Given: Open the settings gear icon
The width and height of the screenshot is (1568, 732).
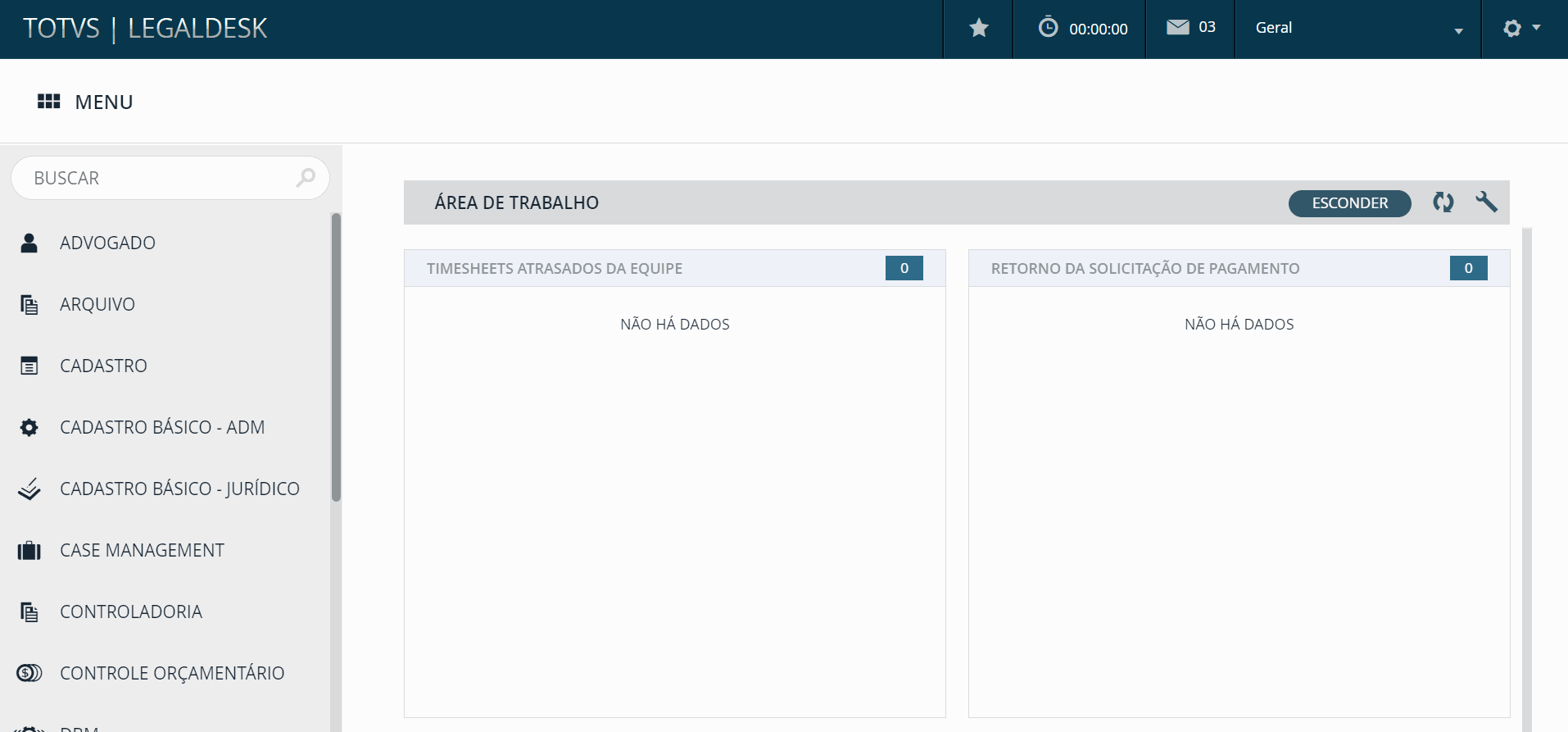Looking at the screenshot, I should (x=1511, y=28).
